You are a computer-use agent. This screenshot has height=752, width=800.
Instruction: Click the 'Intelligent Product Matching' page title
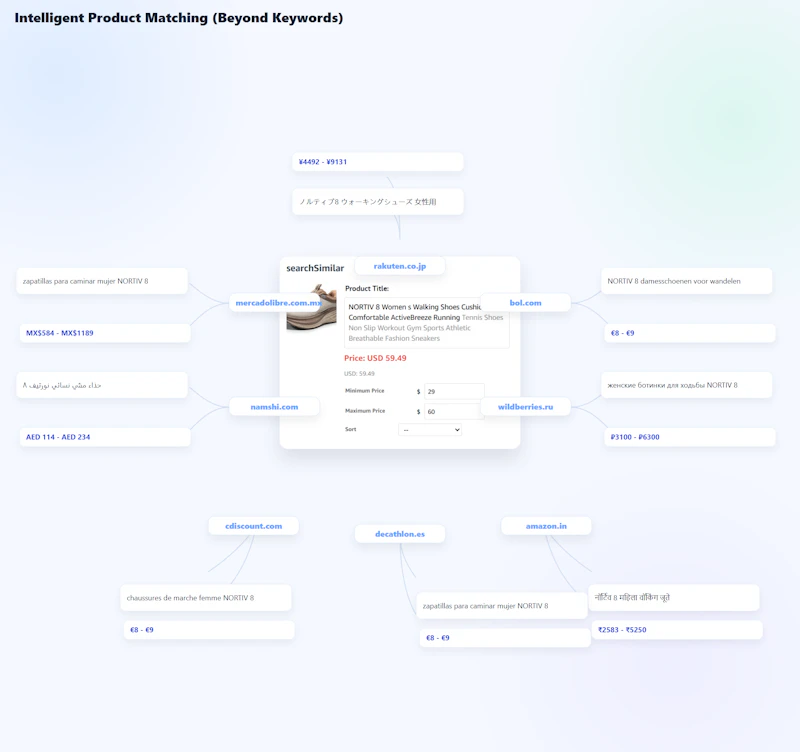[x=179, y=18]
